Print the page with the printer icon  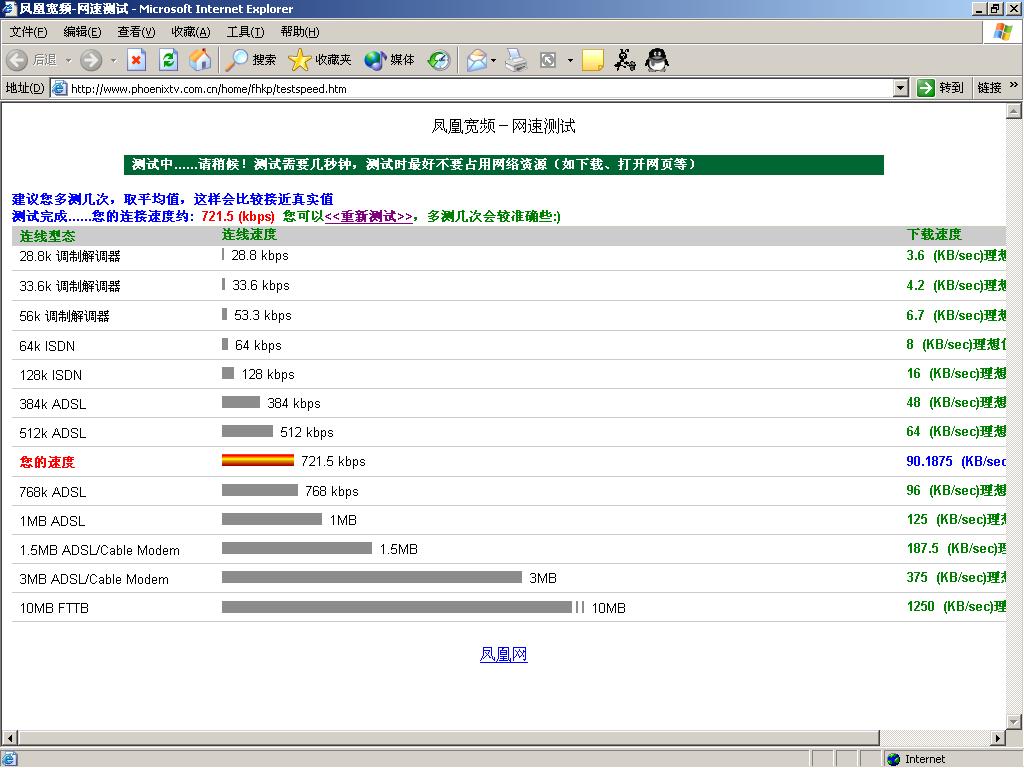516,60
